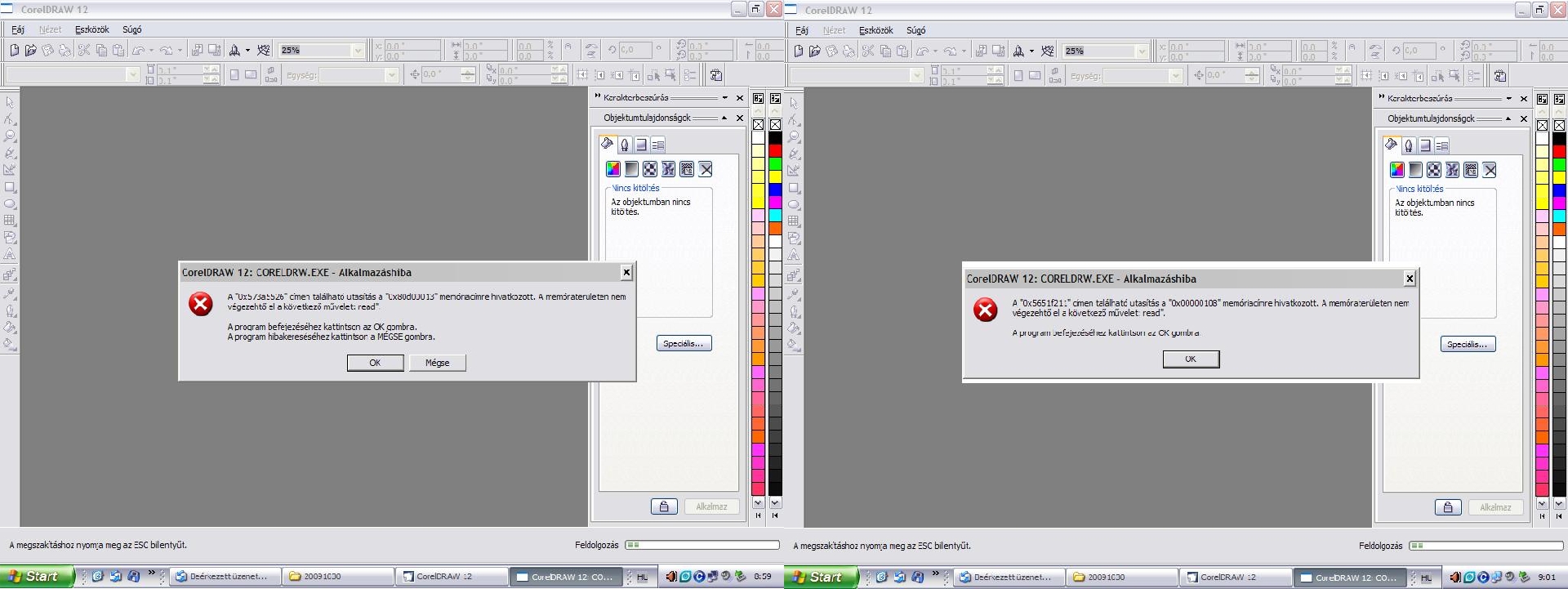
Task: Pick the red swatch in left window palette
Action: pyautogui.click(x=775, y=151)
